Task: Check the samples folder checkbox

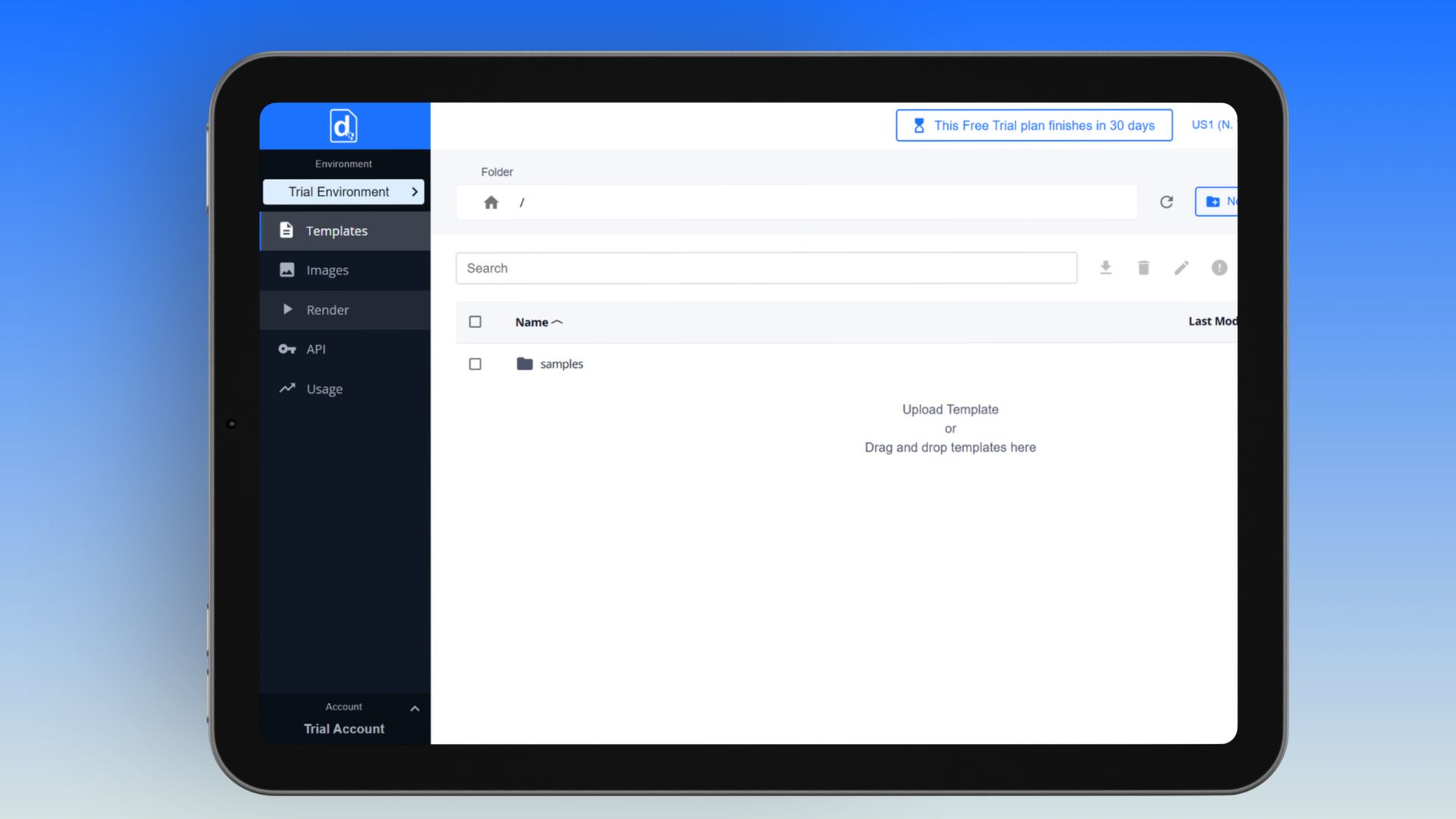Action: click(475, 364)
